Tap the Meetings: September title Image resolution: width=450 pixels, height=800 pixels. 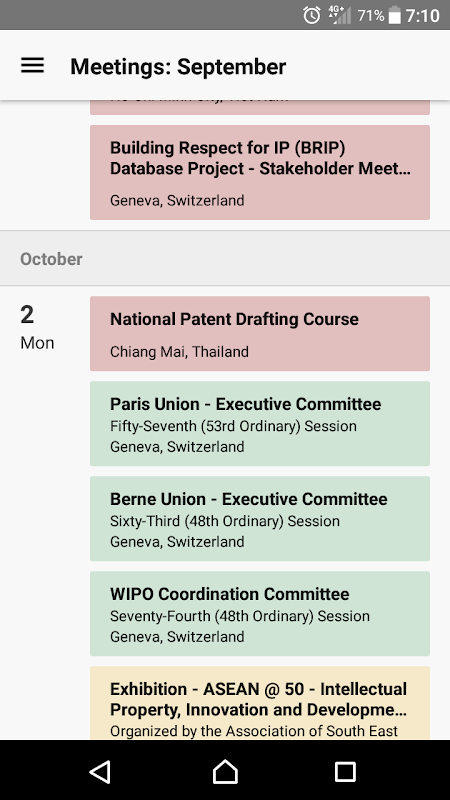[178, 66]
